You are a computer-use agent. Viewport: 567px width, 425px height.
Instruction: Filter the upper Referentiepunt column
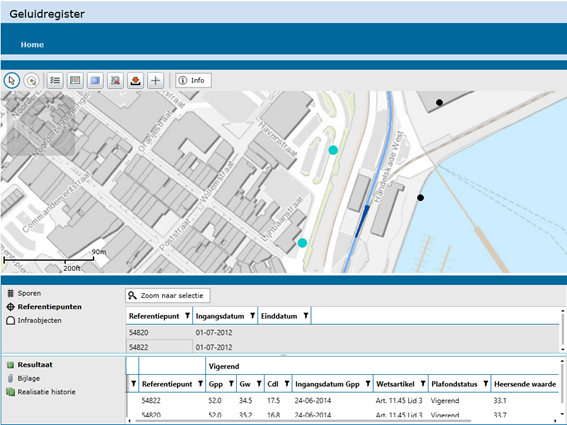point(187,316)
